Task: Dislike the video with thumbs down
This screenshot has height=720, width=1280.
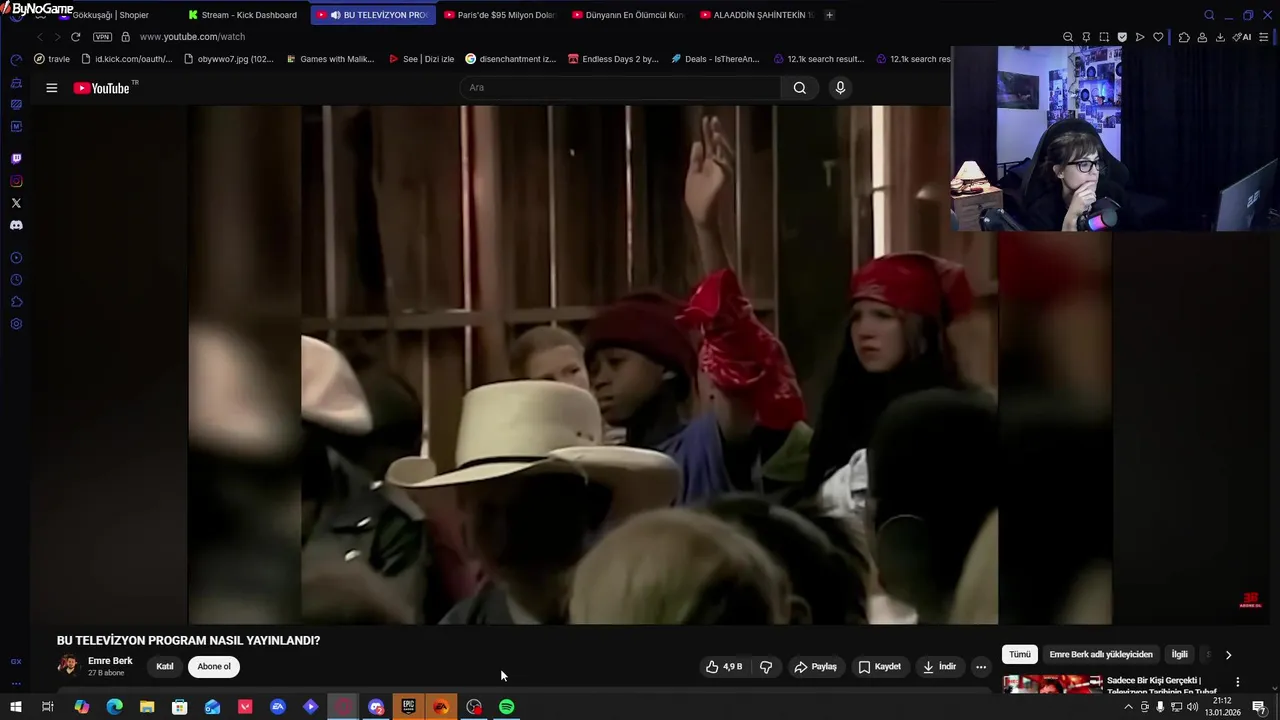Action: coord(766,667)
